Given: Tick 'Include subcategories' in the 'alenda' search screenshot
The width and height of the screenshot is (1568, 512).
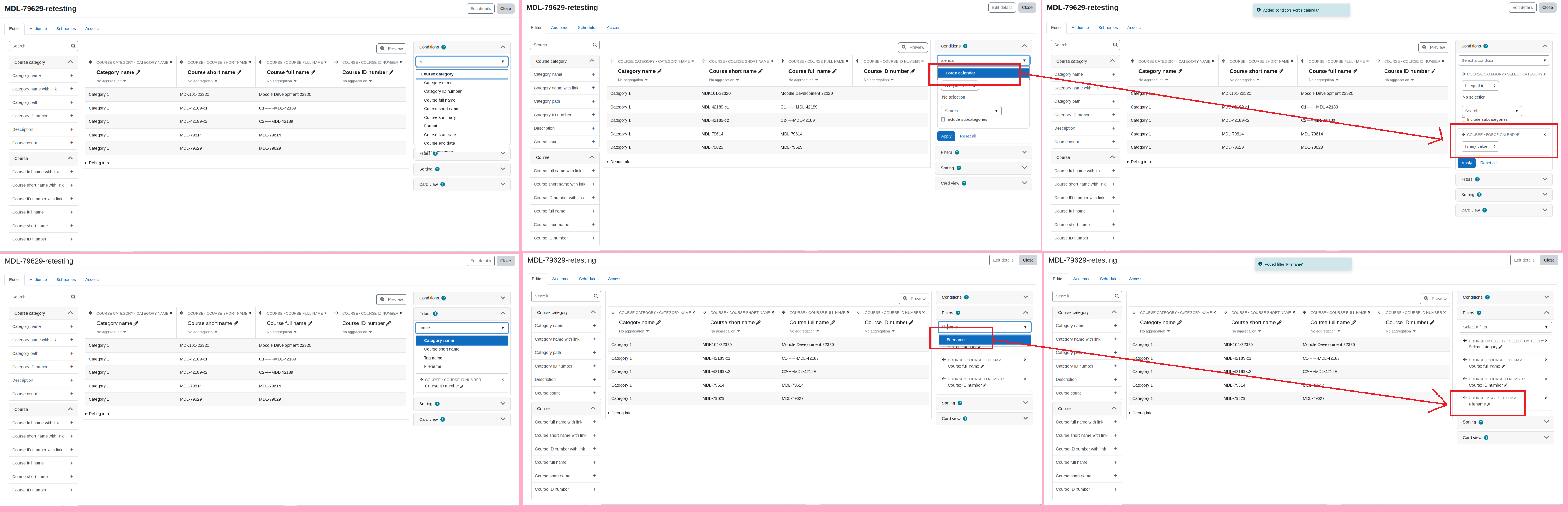Looking at the screenshot, I should (x=943, y=119).
